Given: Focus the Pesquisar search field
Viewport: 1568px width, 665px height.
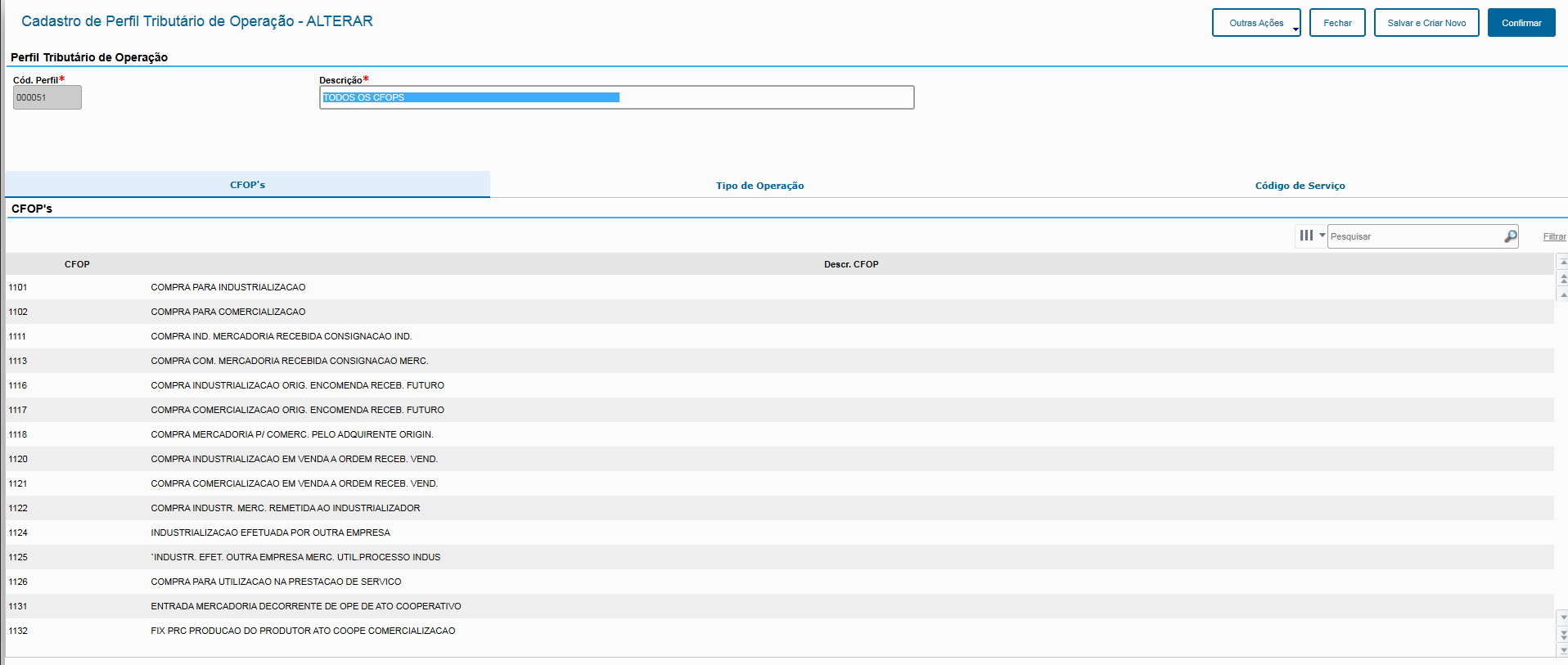Looking at the screenshot, I should (x=1414, y=236).
